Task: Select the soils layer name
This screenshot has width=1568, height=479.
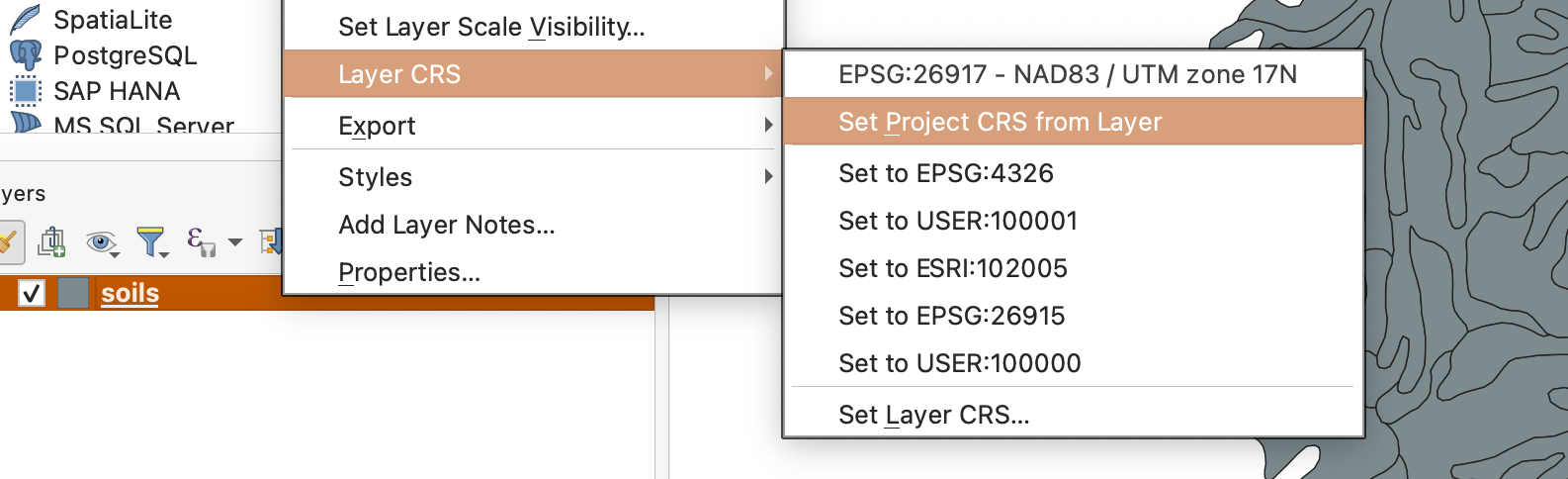Action: coord(130,293)
